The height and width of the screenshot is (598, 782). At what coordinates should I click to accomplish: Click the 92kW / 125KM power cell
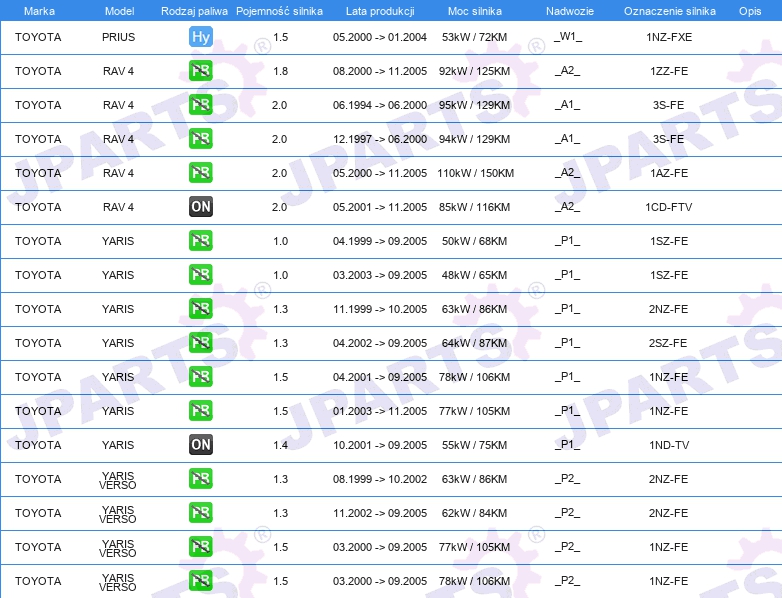(x=474, y=71)
